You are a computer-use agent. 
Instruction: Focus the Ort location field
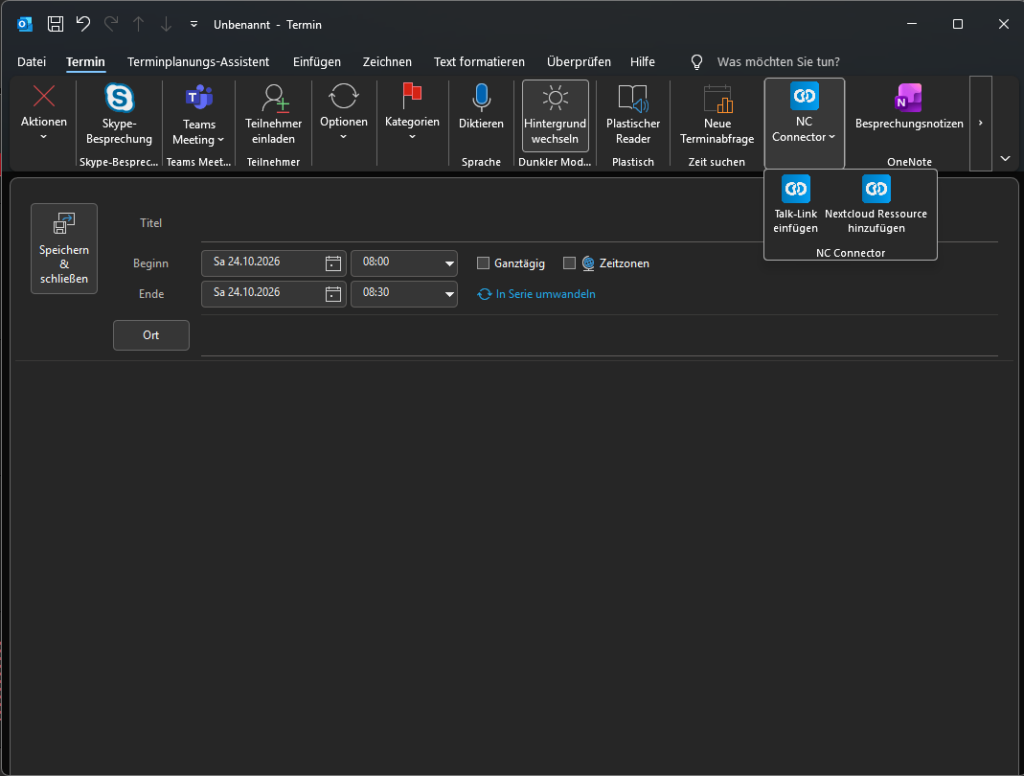click(x=599, y=336)
